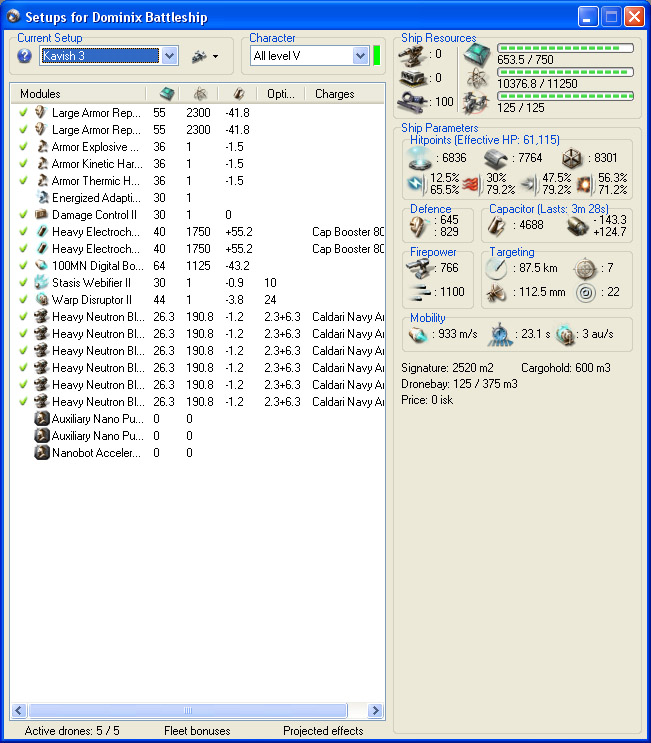Click the blue help question mark icon
Image resolution: width=651 pixels, height=743 pixels.
click(24, 56)
